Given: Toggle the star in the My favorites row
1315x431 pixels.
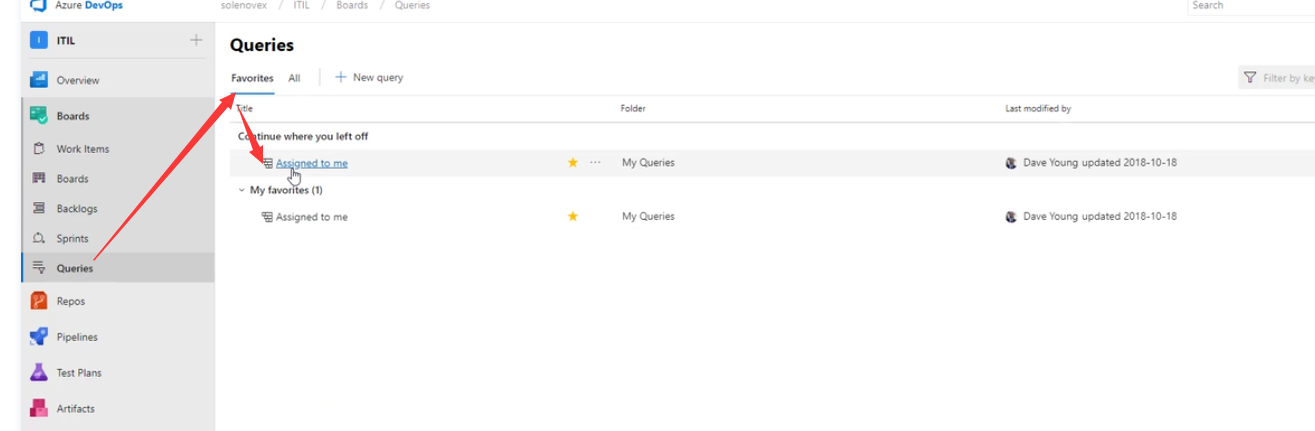Looking at the screenshot, I should pyautogui.click(x=573, y=216).
